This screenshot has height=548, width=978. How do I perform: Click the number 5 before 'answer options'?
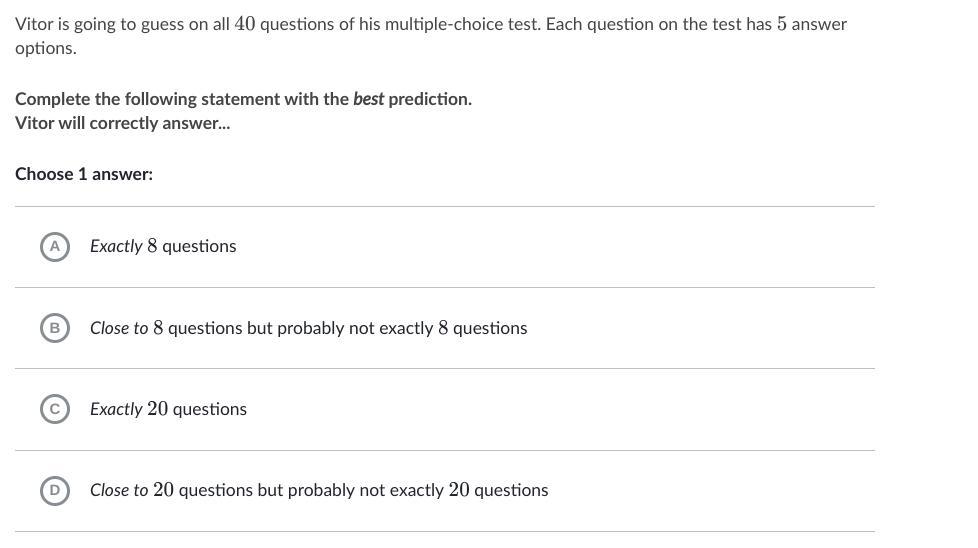[782, 24]
